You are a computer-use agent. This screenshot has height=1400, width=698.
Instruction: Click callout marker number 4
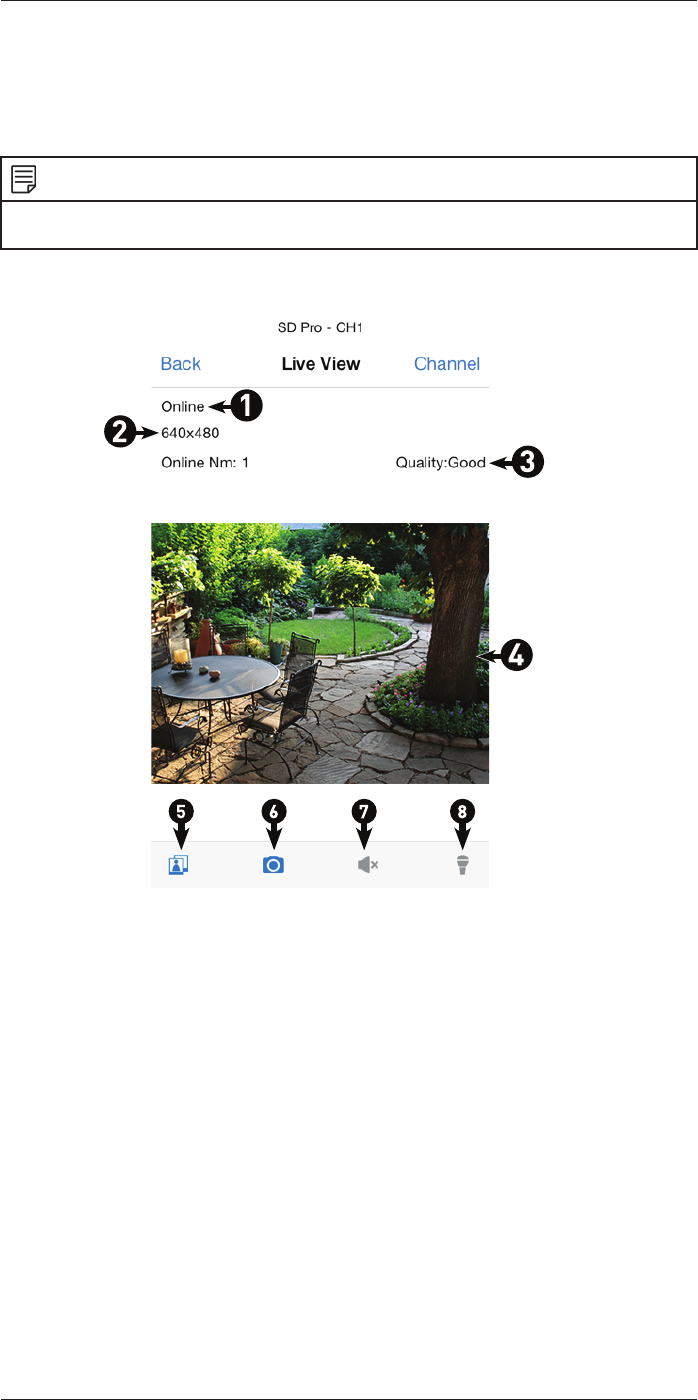[x=517, y=656]
